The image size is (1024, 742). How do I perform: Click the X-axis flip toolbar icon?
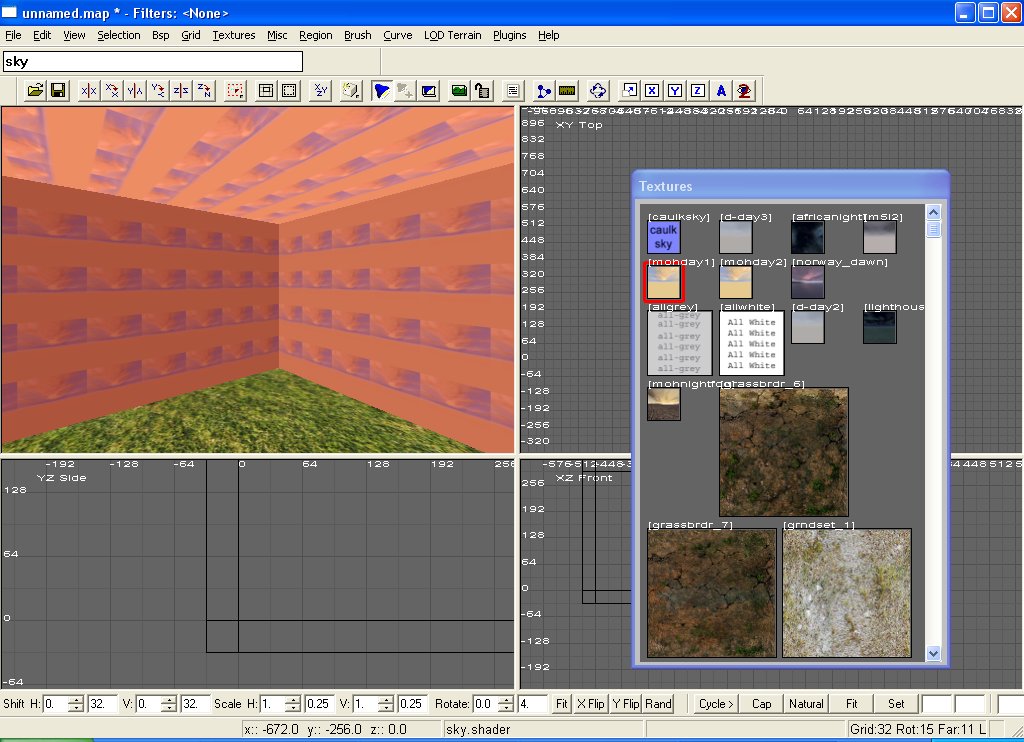pyautogui.click(x=89, y=91)
